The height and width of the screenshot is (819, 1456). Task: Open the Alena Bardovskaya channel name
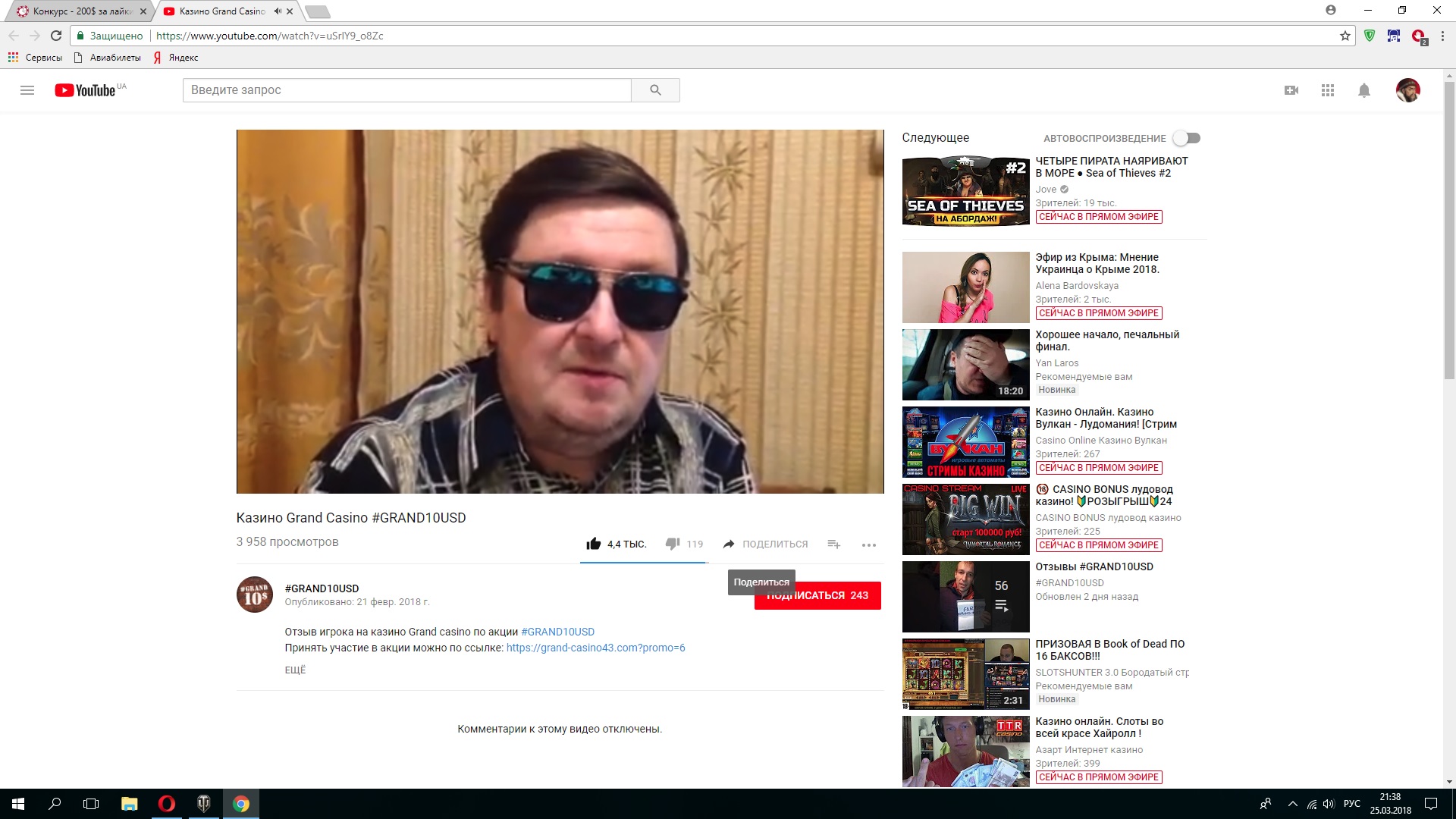point(1077,286)
